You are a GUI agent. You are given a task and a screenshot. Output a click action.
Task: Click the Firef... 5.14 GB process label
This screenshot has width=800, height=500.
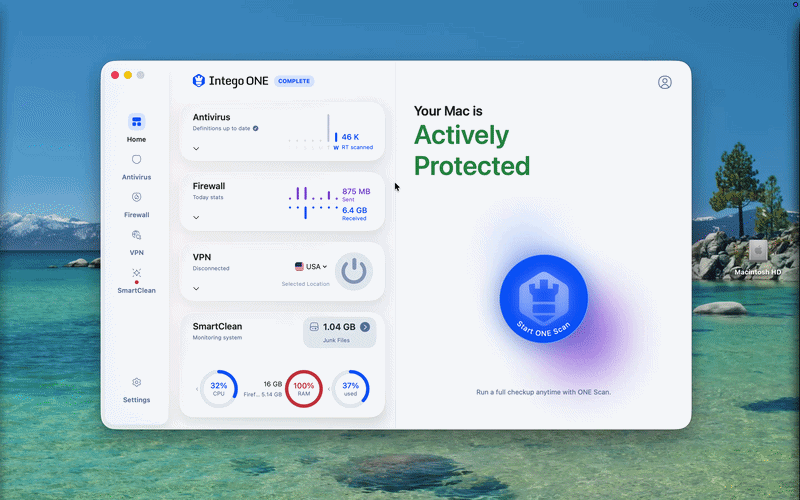tap(263, 394)
